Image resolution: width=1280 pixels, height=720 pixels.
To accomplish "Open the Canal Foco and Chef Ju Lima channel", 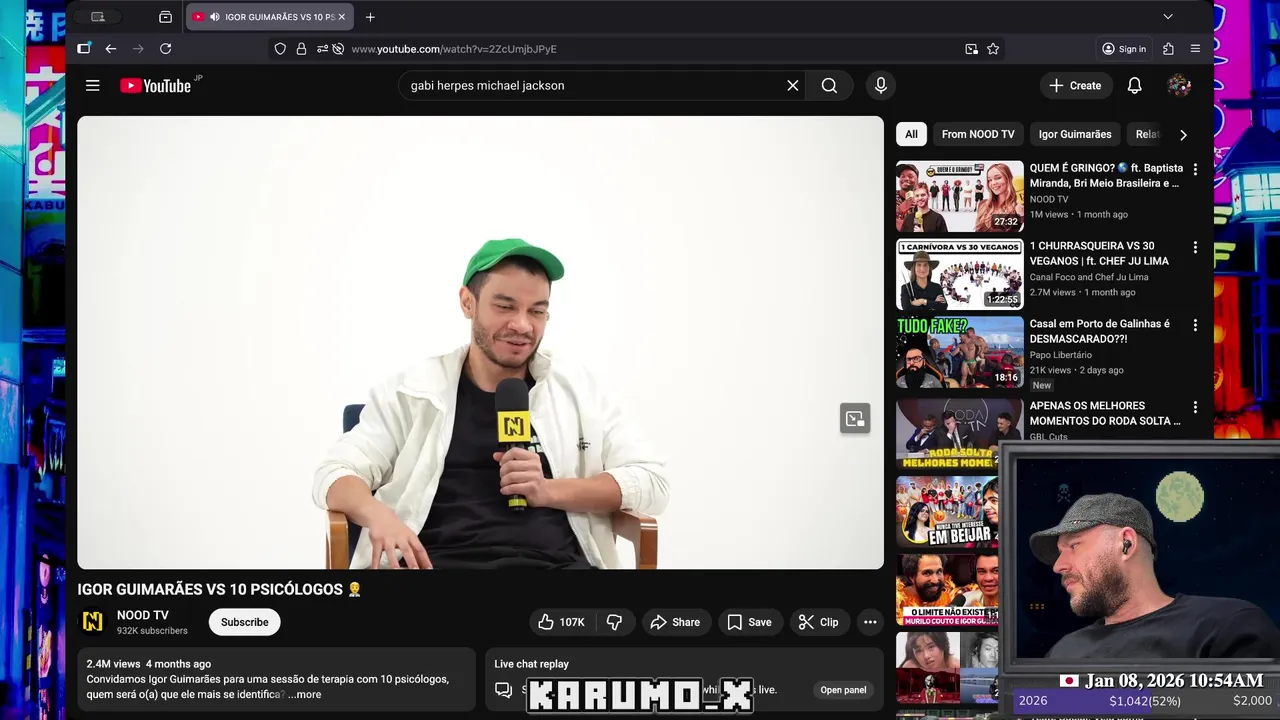I will pos(1089,277).
